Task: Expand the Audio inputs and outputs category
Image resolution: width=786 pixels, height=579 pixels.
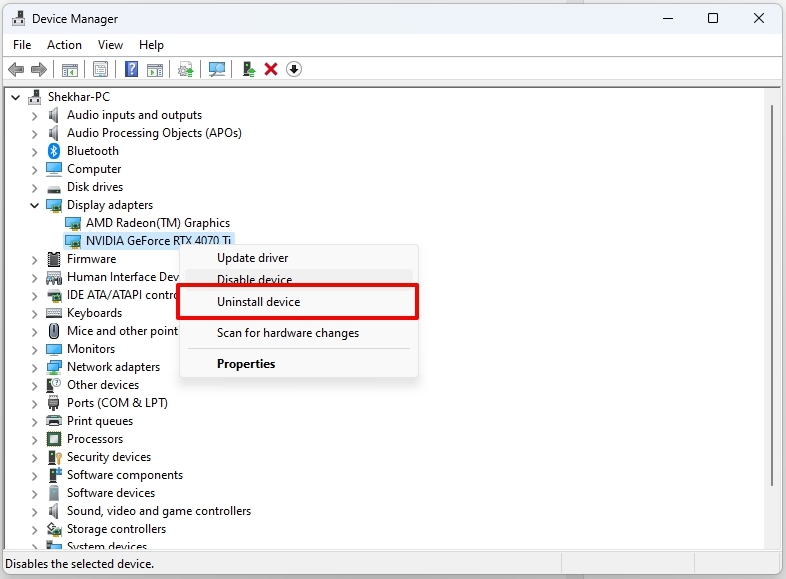Action: click(x=34, y=115)
